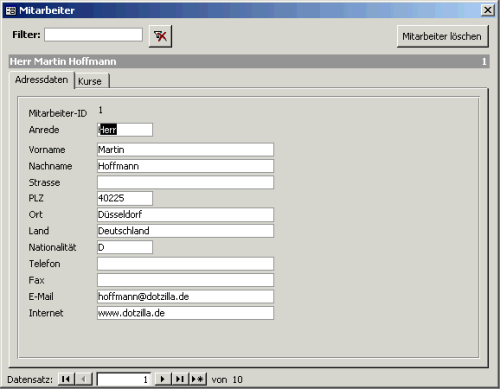Viewport: 500px width, 389px height.
Task: Click the Internet field www.dotzilla.de
Action: point(185,313)
